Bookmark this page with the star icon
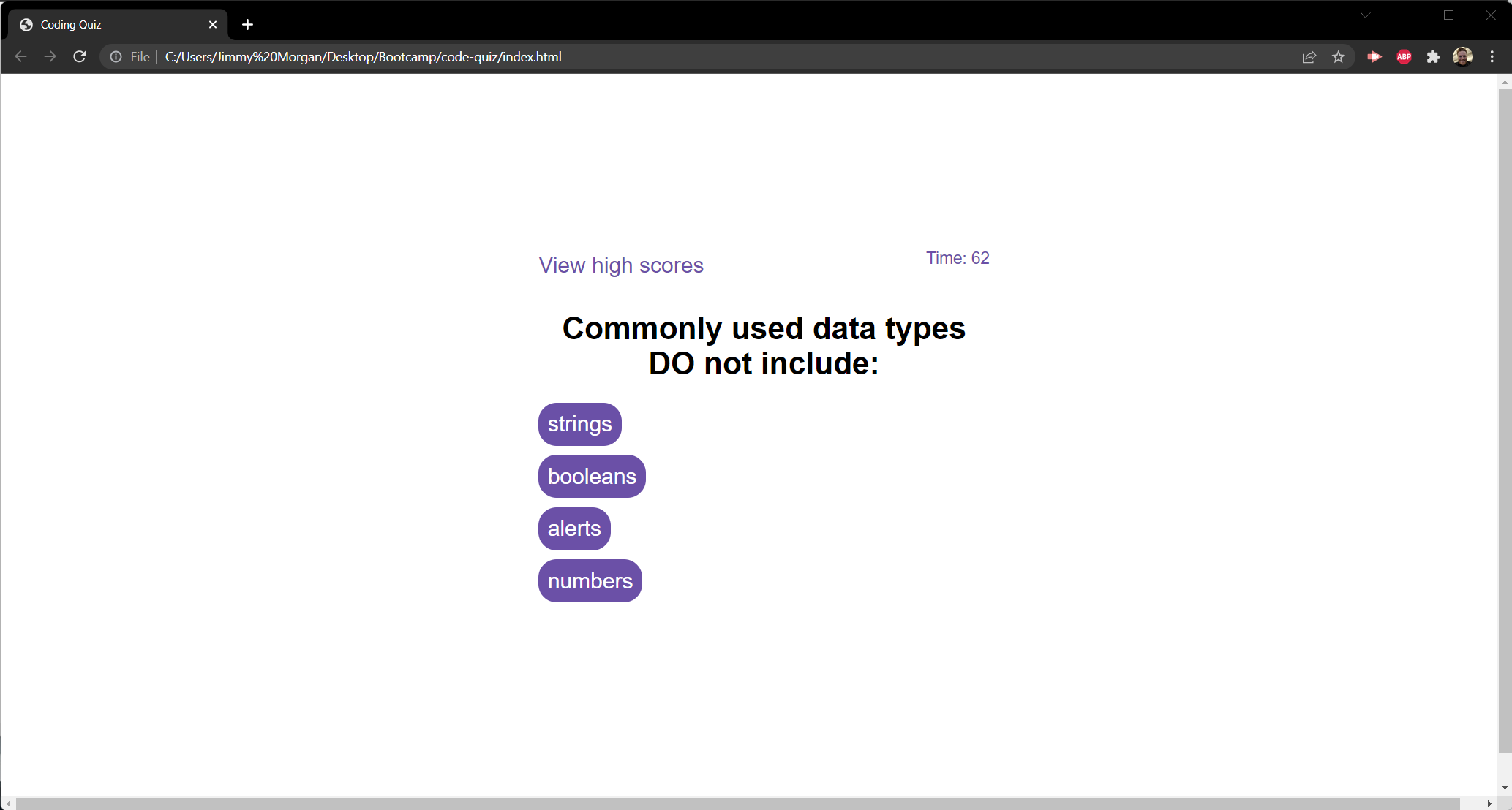Image resolution: width=1512 pixels, height=810 pixels. click(1338, 57)
